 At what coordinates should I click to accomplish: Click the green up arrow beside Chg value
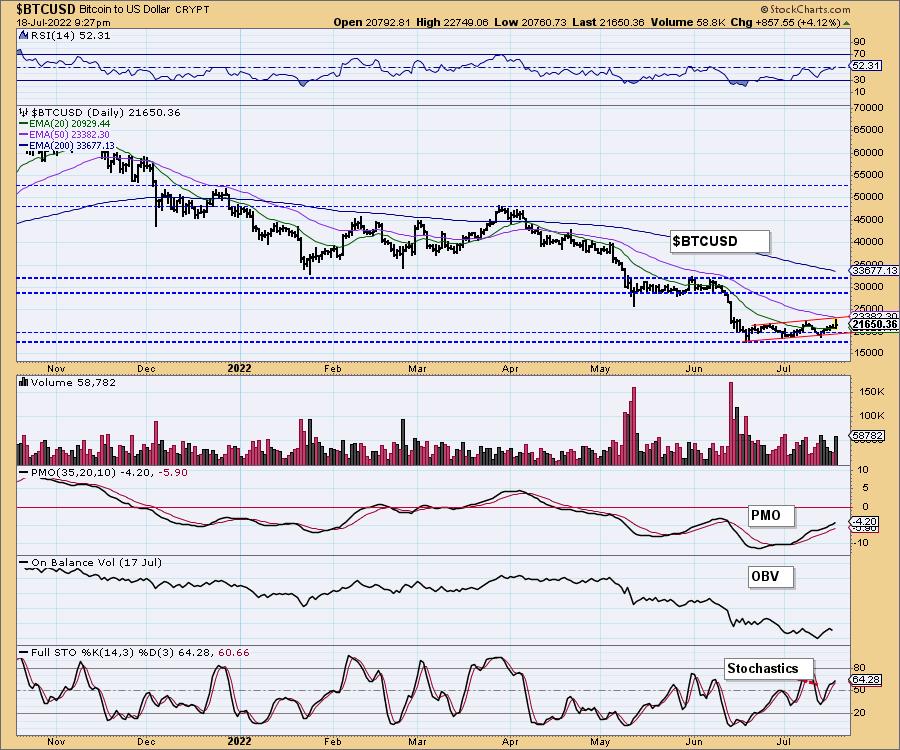point(847,23)
